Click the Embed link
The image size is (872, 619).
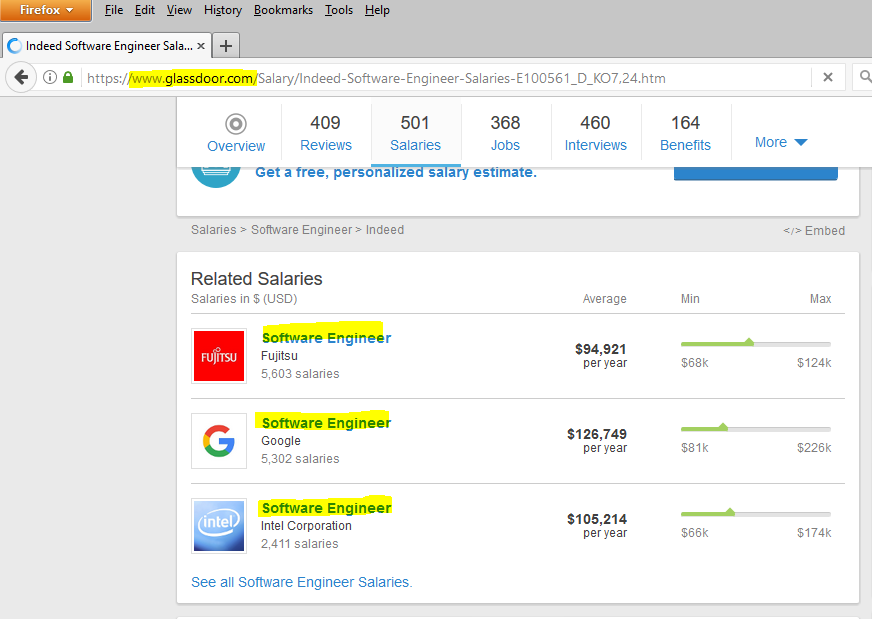tap(814, 230)
